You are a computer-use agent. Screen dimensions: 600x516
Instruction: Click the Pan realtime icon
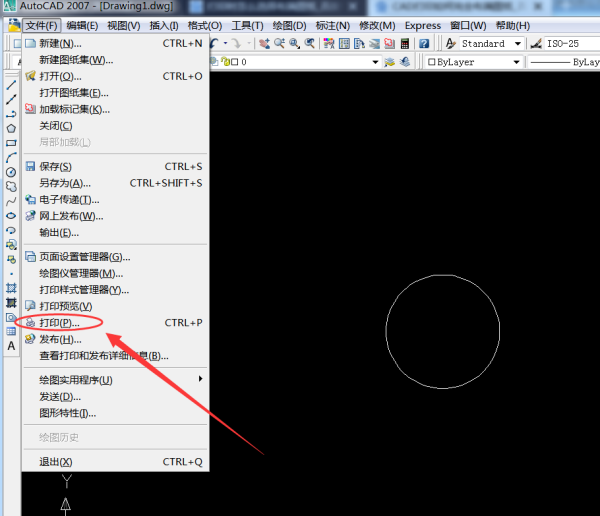click(264, 44)
